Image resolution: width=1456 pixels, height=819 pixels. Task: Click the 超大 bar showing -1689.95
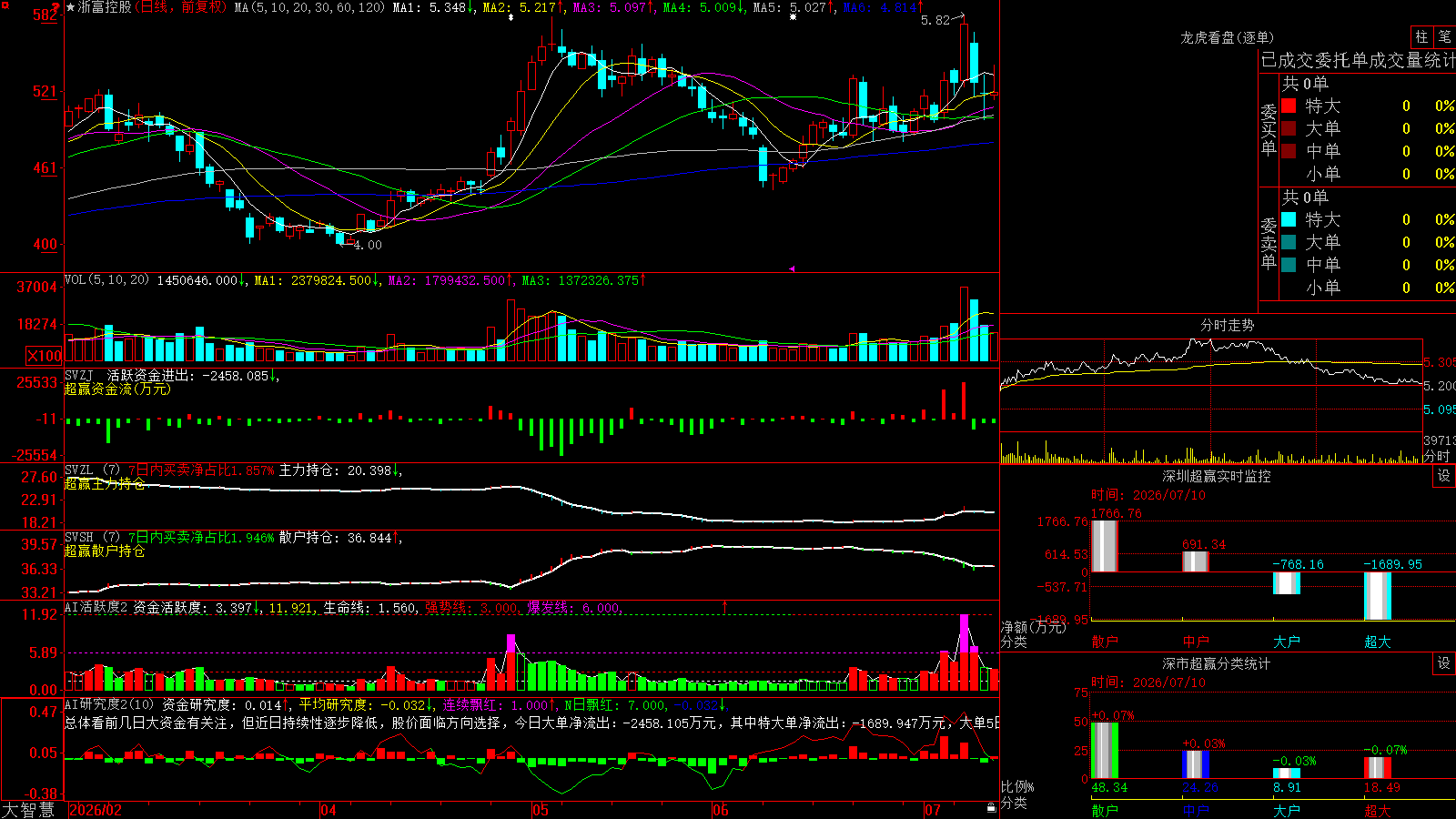click(1377, 596)
